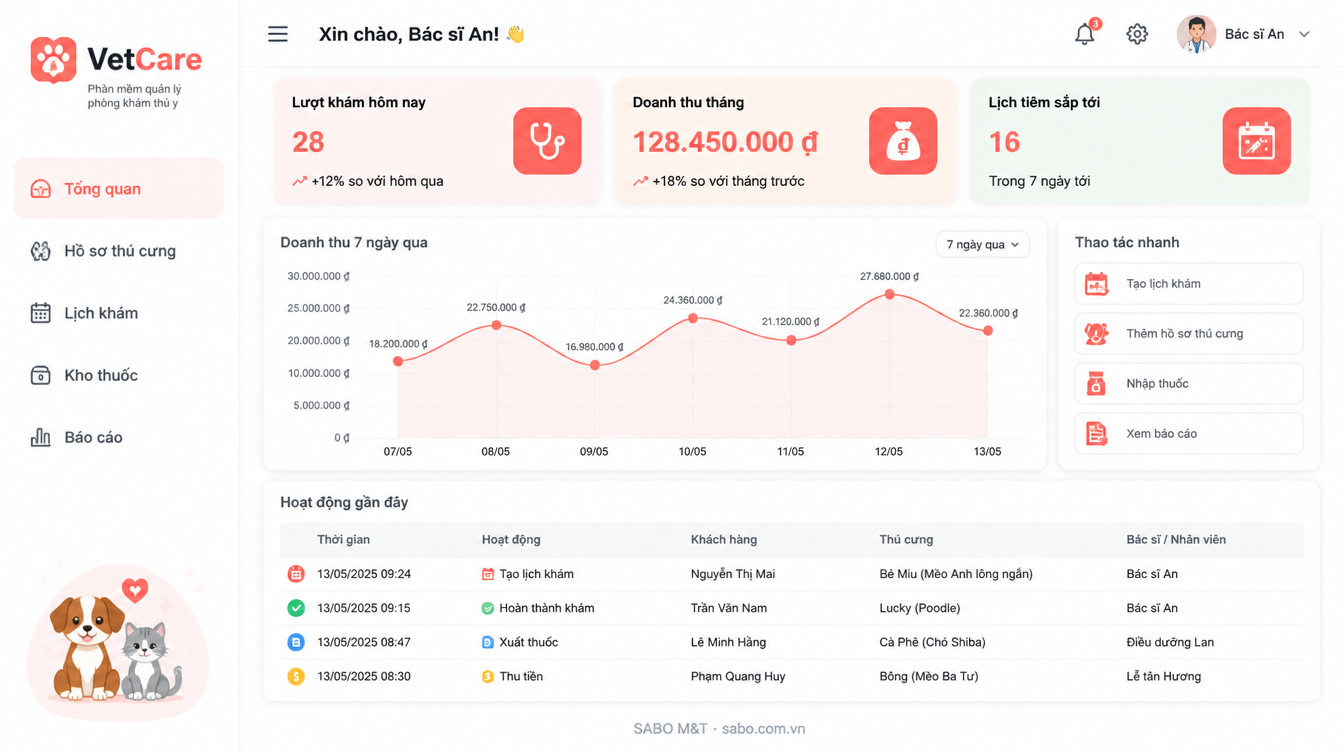
Task: Click the VetCare paw logo icon
Action: tap(53, 60)
